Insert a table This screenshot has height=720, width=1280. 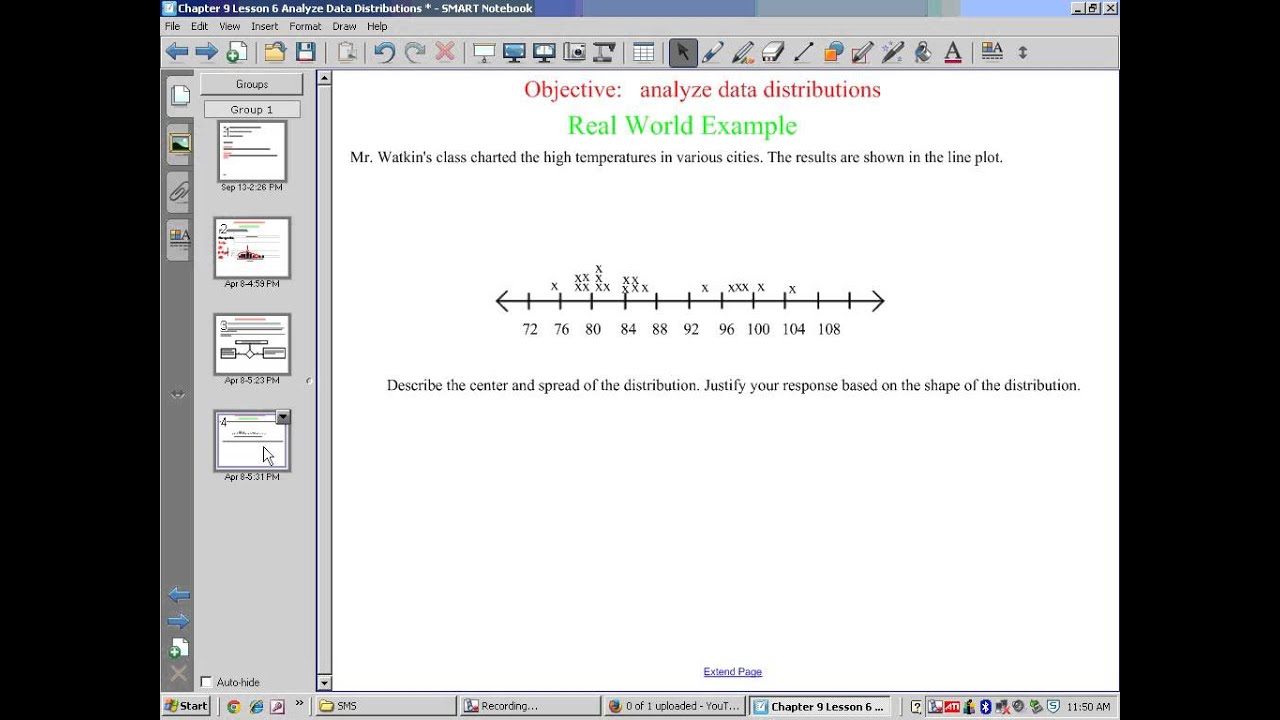click(643, 52)
